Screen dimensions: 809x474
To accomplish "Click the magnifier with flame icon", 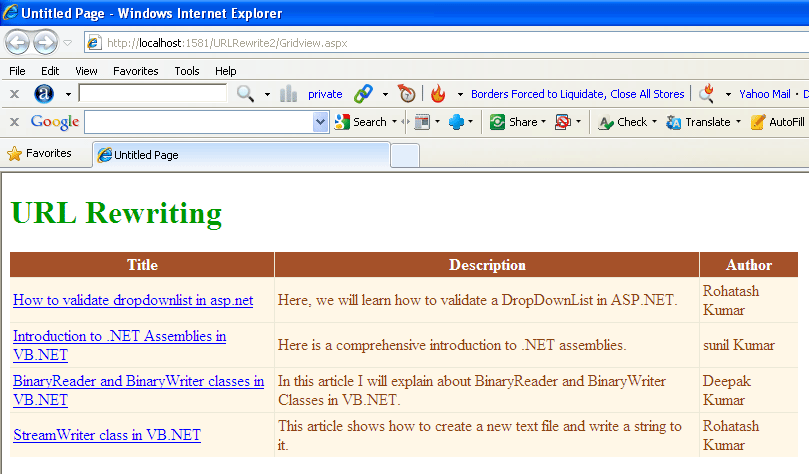I will tap(706, 93).
